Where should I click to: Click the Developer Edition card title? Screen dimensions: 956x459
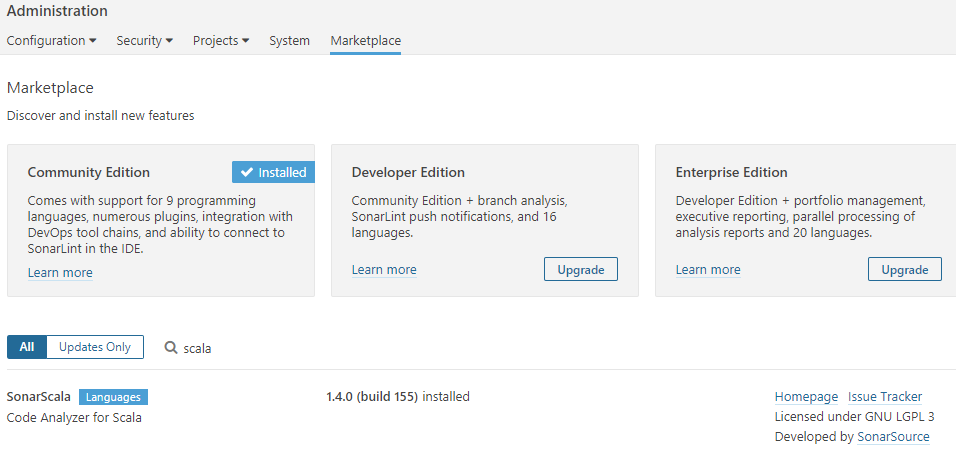(408, 173)
